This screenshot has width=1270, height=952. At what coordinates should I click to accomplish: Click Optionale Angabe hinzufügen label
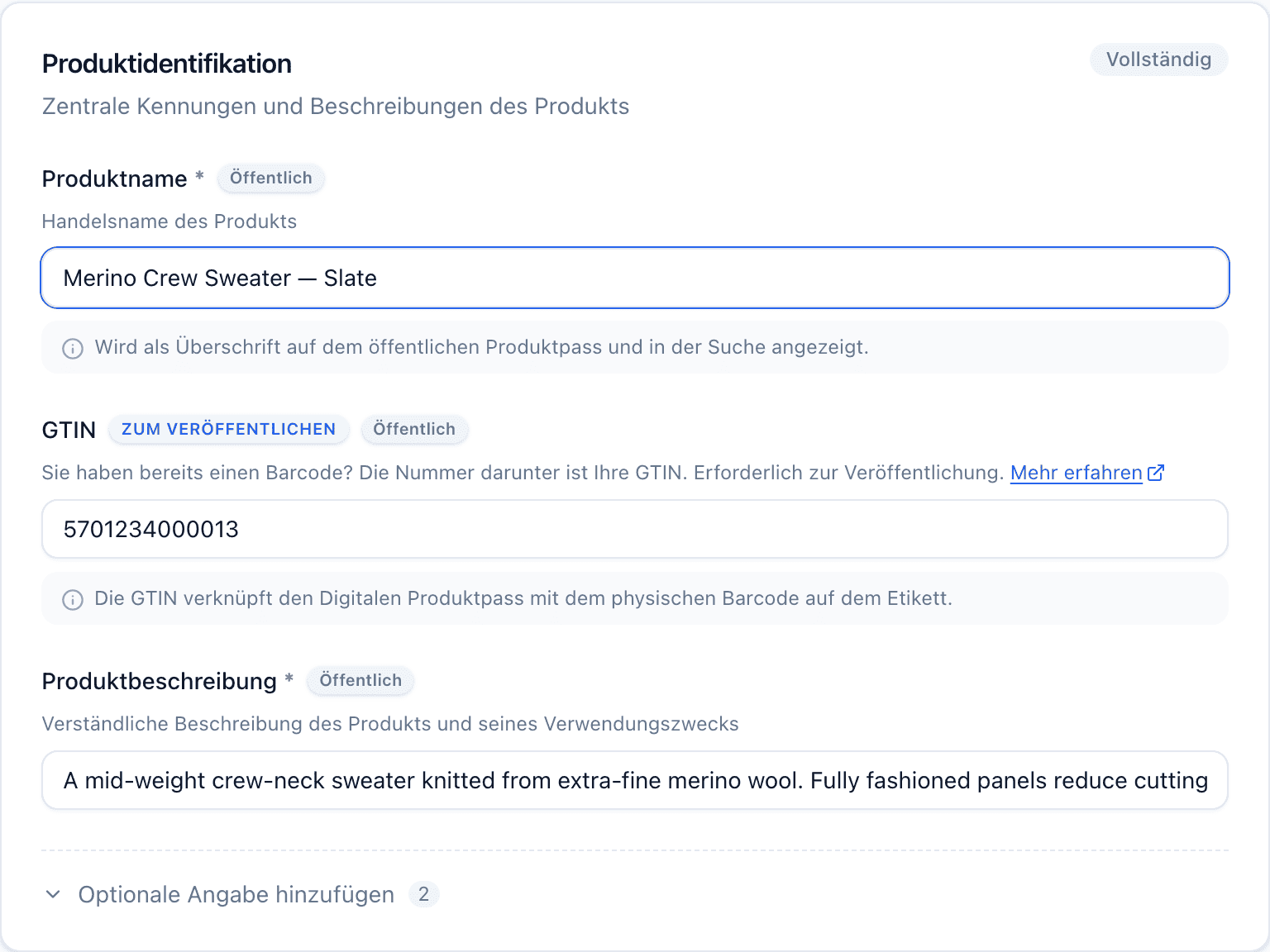(x=236, y=894)
